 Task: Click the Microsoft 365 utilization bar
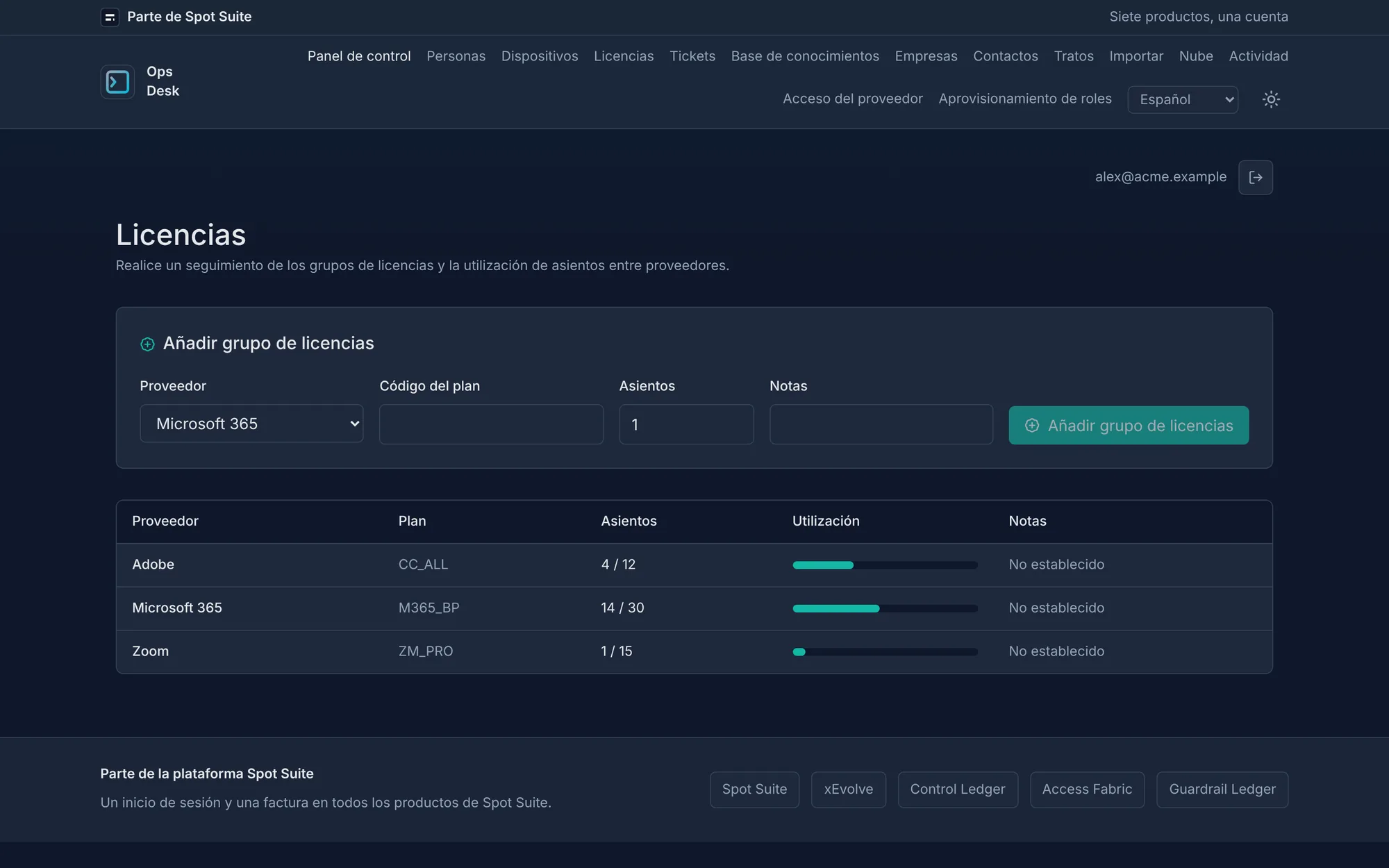(x=885, y=608)
